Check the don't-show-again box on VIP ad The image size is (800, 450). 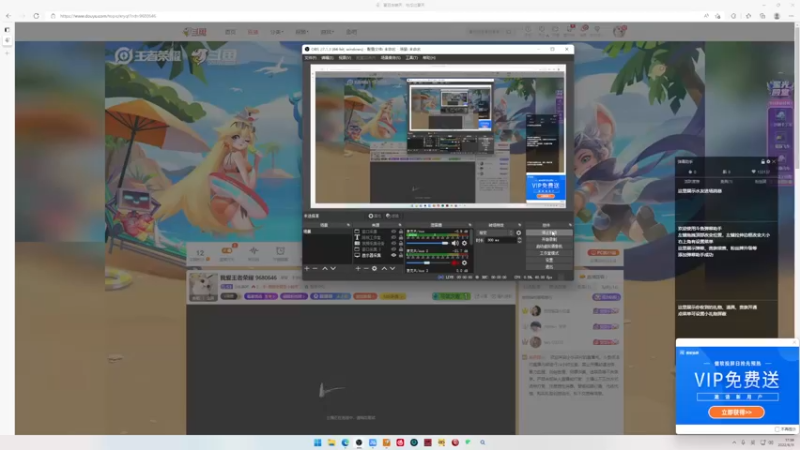[x=777, y=430]
